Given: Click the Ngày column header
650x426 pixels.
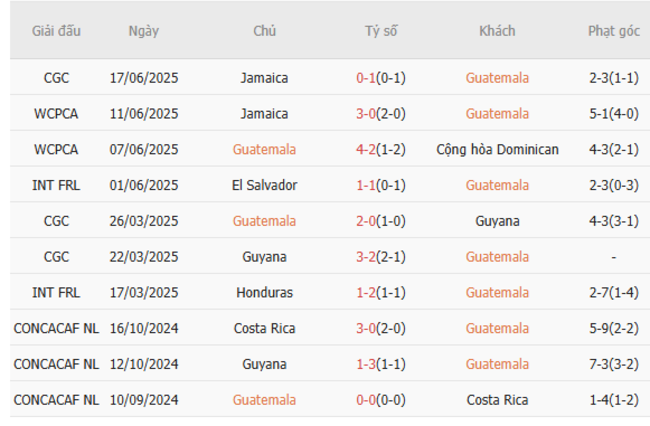Looking at the screenshot, I should (x=143, y=31).
